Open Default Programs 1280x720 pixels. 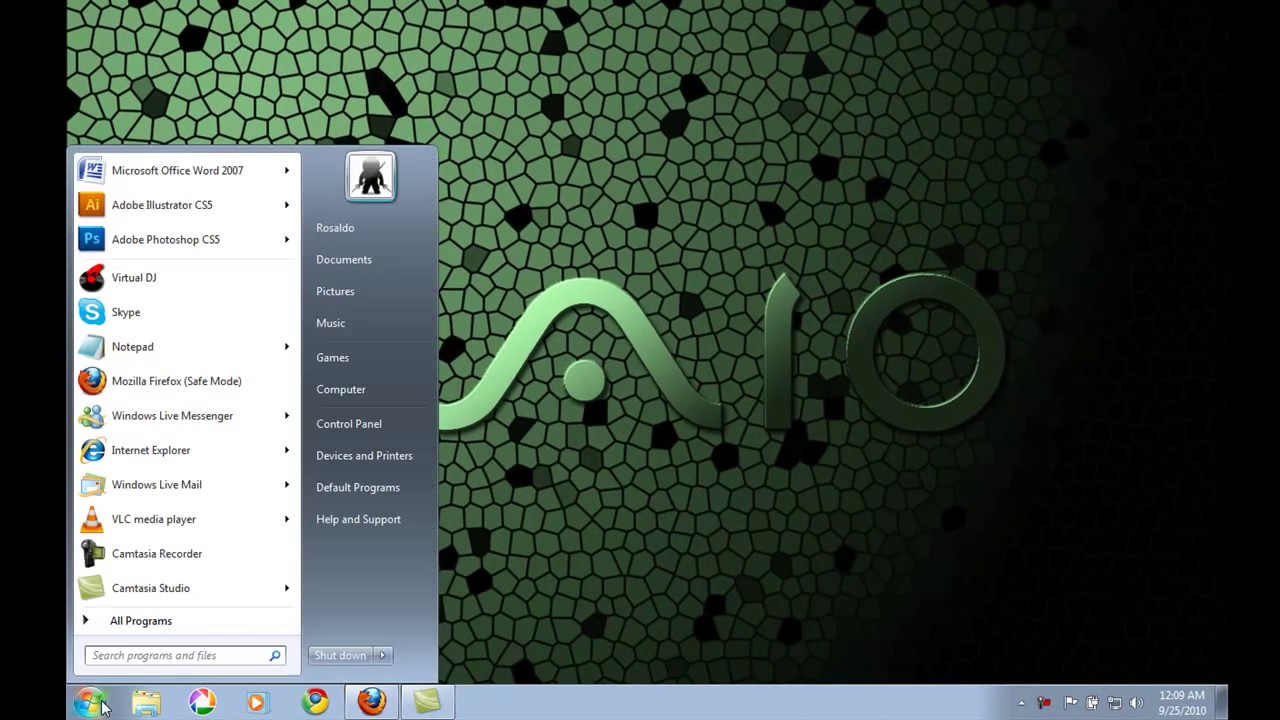[x=358, y=488]
